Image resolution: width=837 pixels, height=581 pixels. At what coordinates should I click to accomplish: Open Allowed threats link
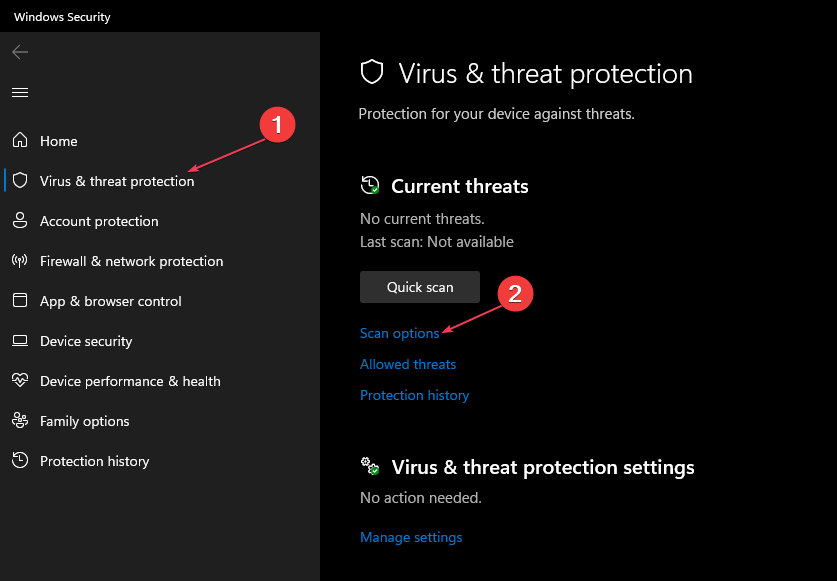(408, 364)
